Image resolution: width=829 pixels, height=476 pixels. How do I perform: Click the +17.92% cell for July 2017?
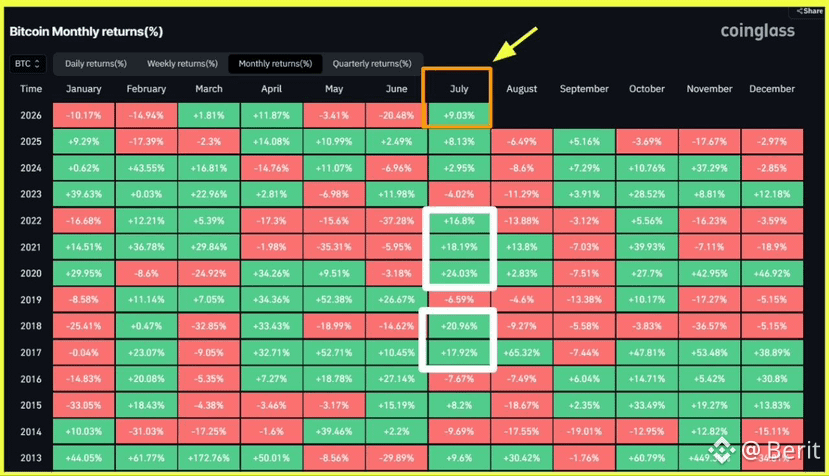pyautogui.click(x=459, y=353)
